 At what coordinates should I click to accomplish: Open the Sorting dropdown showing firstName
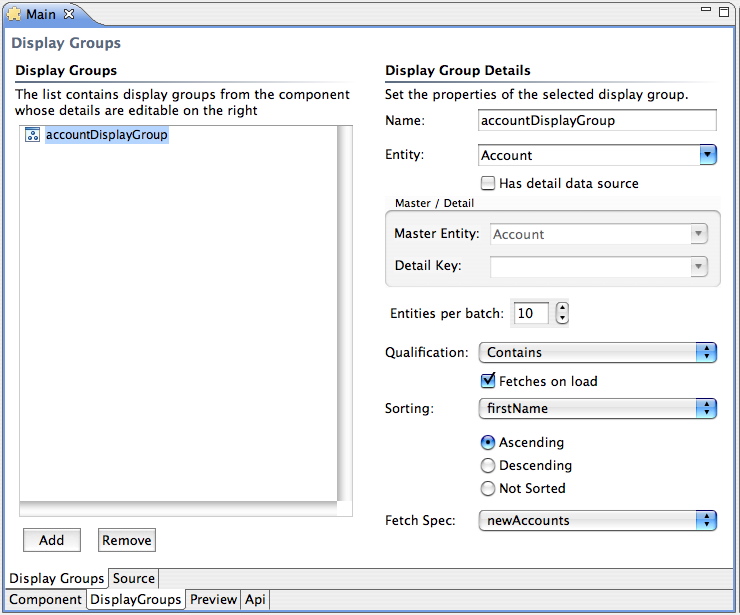tap(598, 408)
